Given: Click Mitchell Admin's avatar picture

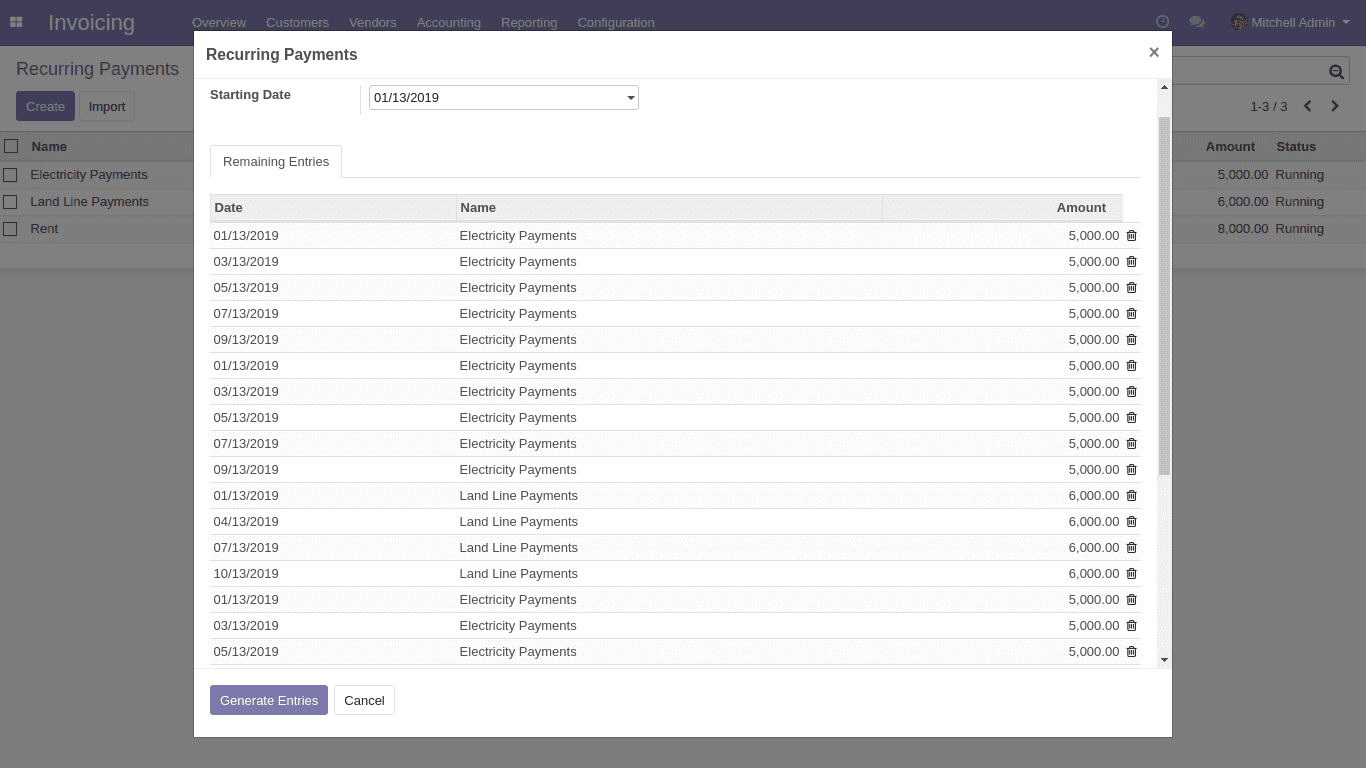Looking at the screenshot, I should coord(1239,22).
